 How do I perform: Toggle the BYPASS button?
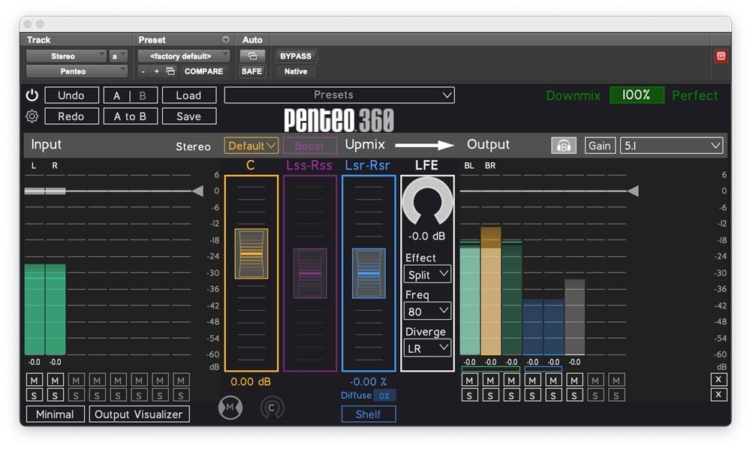295,56
